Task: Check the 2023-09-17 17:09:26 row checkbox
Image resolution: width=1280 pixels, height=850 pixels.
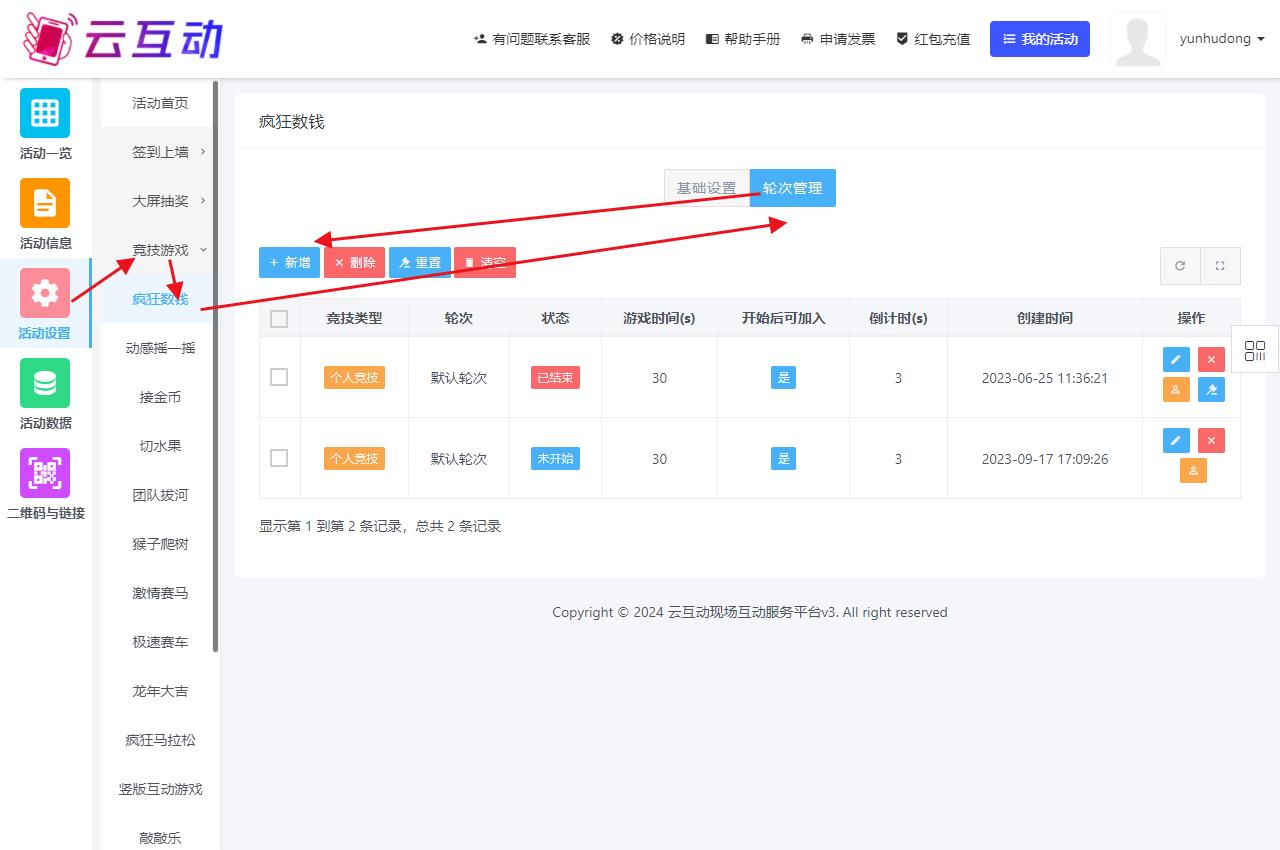Action: (279, 458)
